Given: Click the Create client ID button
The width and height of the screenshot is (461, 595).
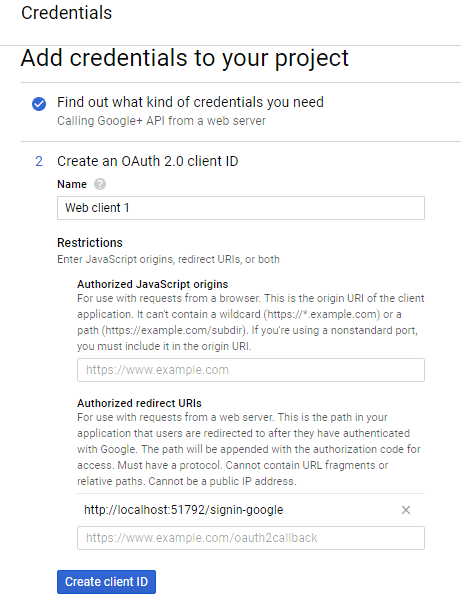Looking at the screenshot, I should (x=106, y=582).
